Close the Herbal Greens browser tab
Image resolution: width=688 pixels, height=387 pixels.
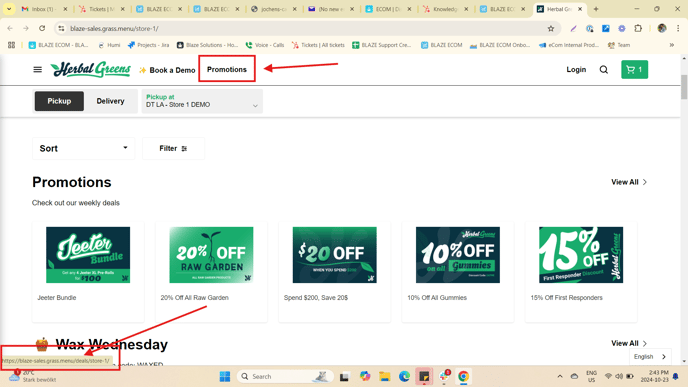[x=580, y=9]
